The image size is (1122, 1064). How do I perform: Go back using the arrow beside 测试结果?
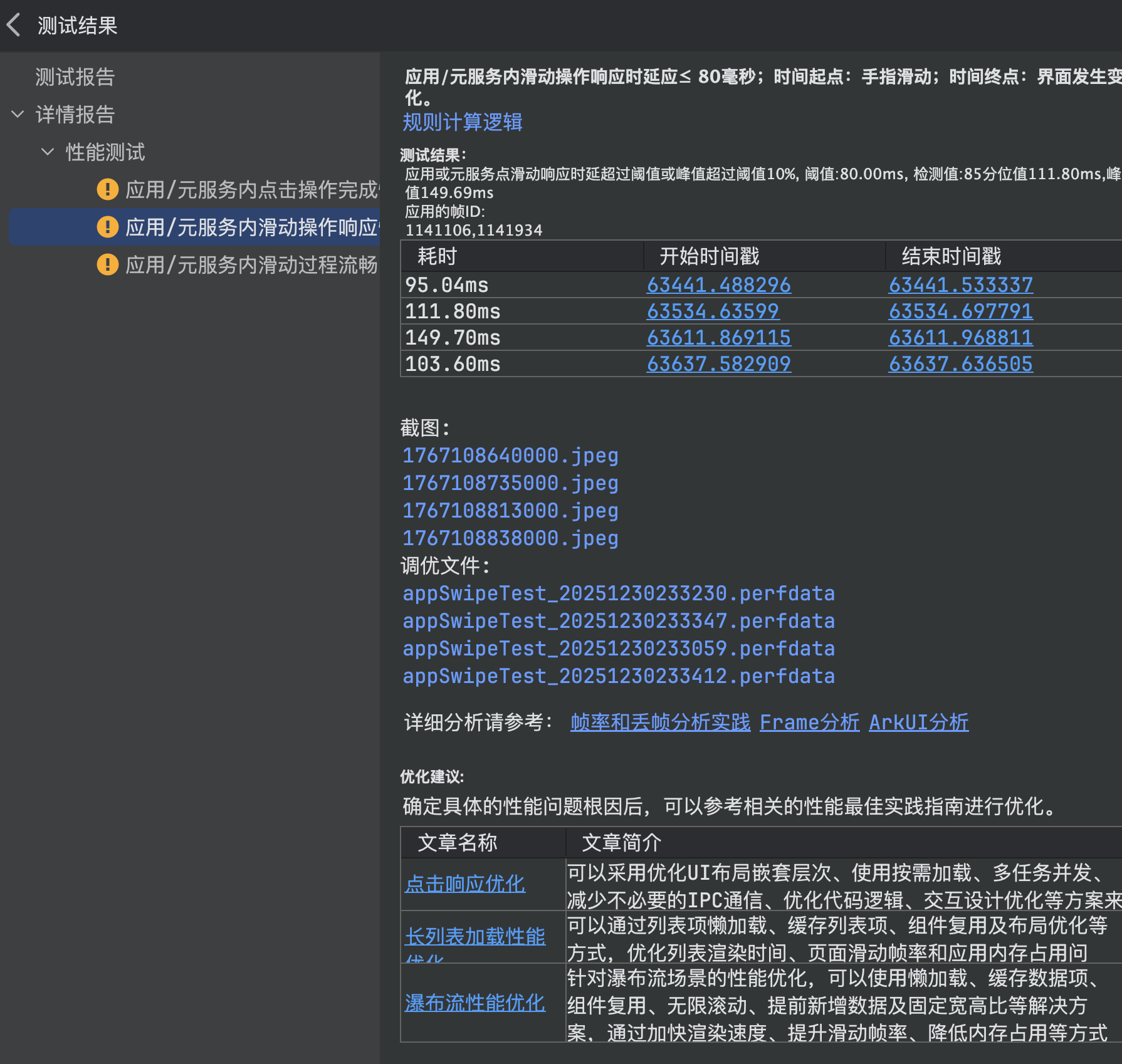click(x=14, y=25)
